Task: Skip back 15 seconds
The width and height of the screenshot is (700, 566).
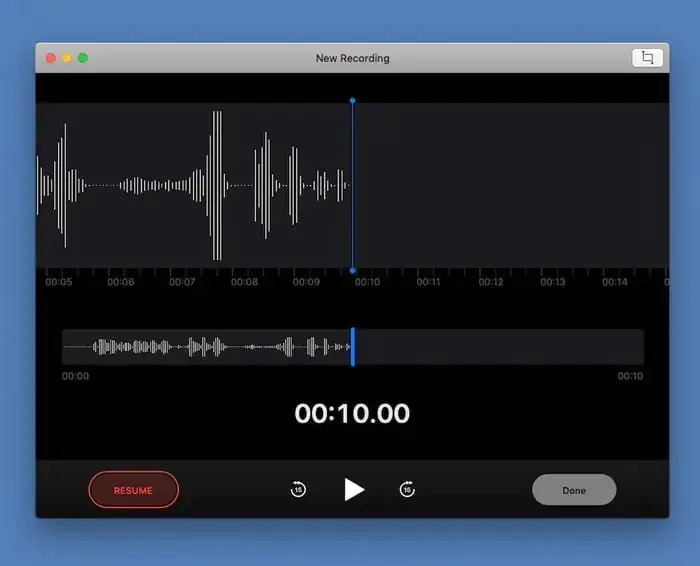Action: tap(298, 489)
